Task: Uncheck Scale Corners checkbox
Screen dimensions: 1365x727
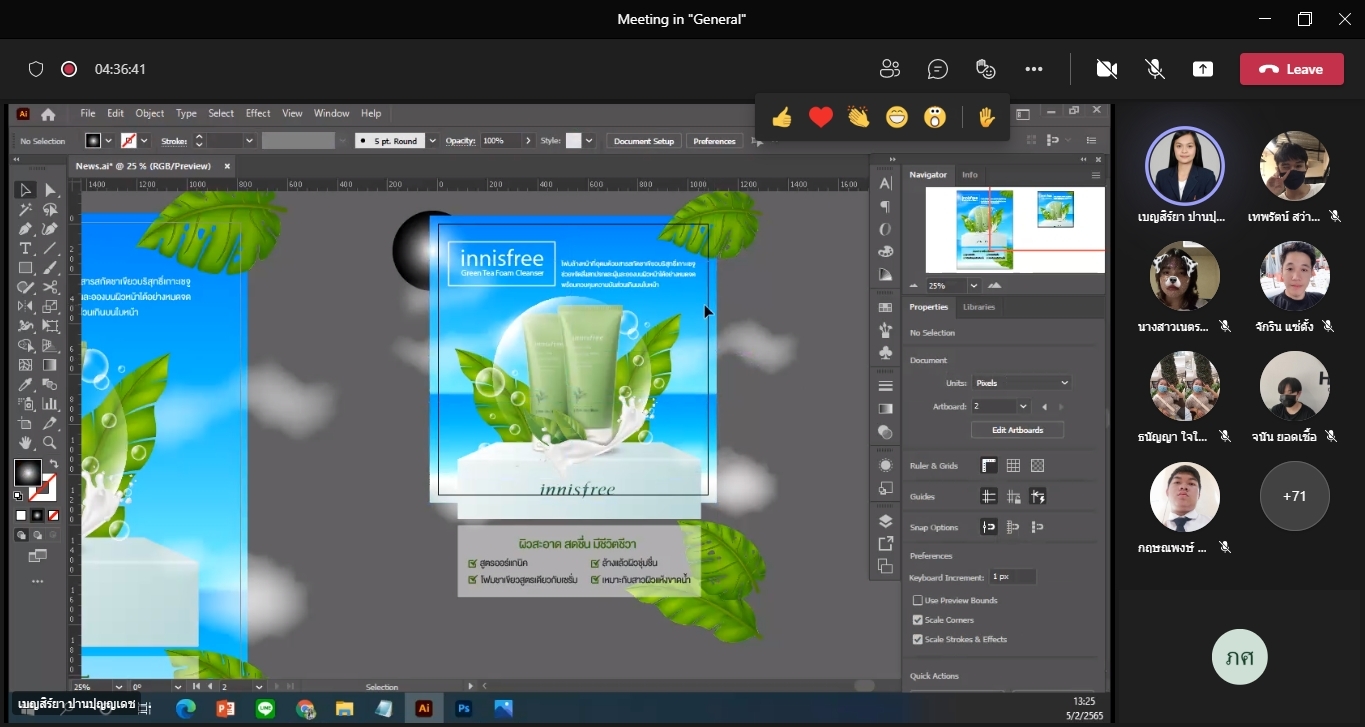Action: tap(918, 620)
